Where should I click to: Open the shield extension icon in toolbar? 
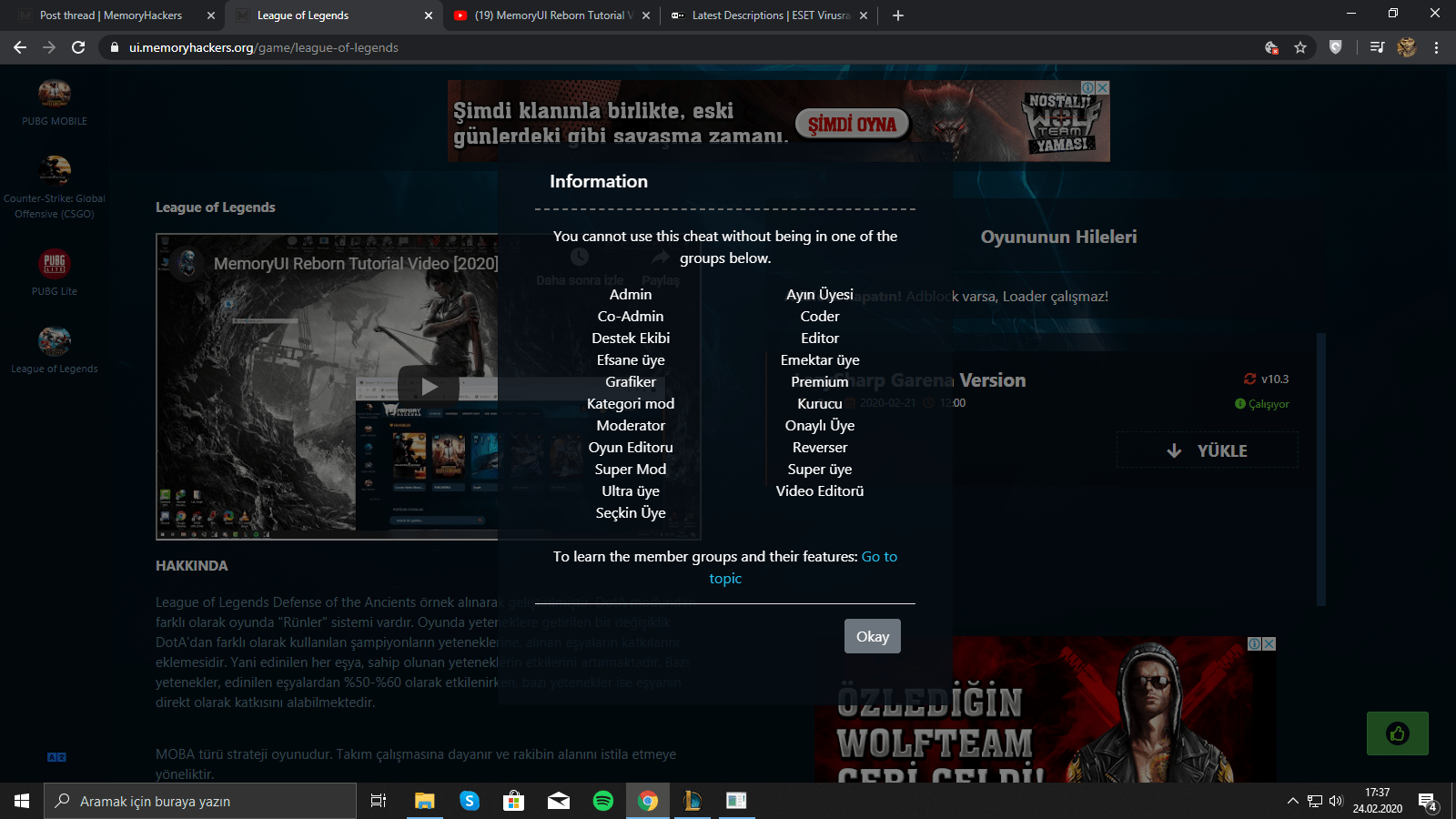click(x=1336, y=47)
